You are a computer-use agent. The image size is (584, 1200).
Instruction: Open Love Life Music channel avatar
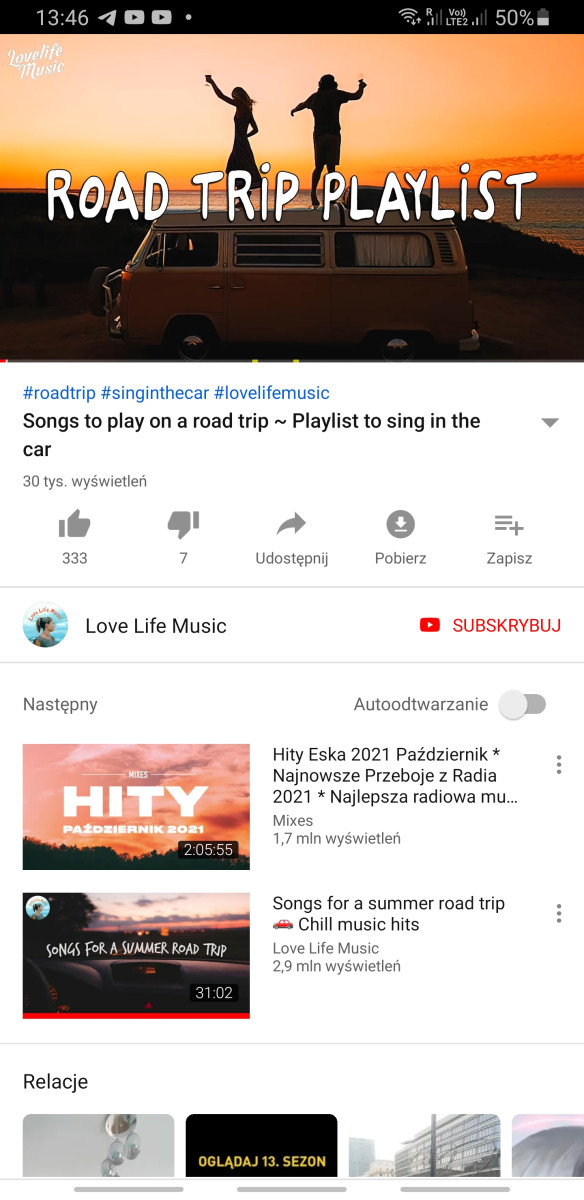[x=45, y=625]
